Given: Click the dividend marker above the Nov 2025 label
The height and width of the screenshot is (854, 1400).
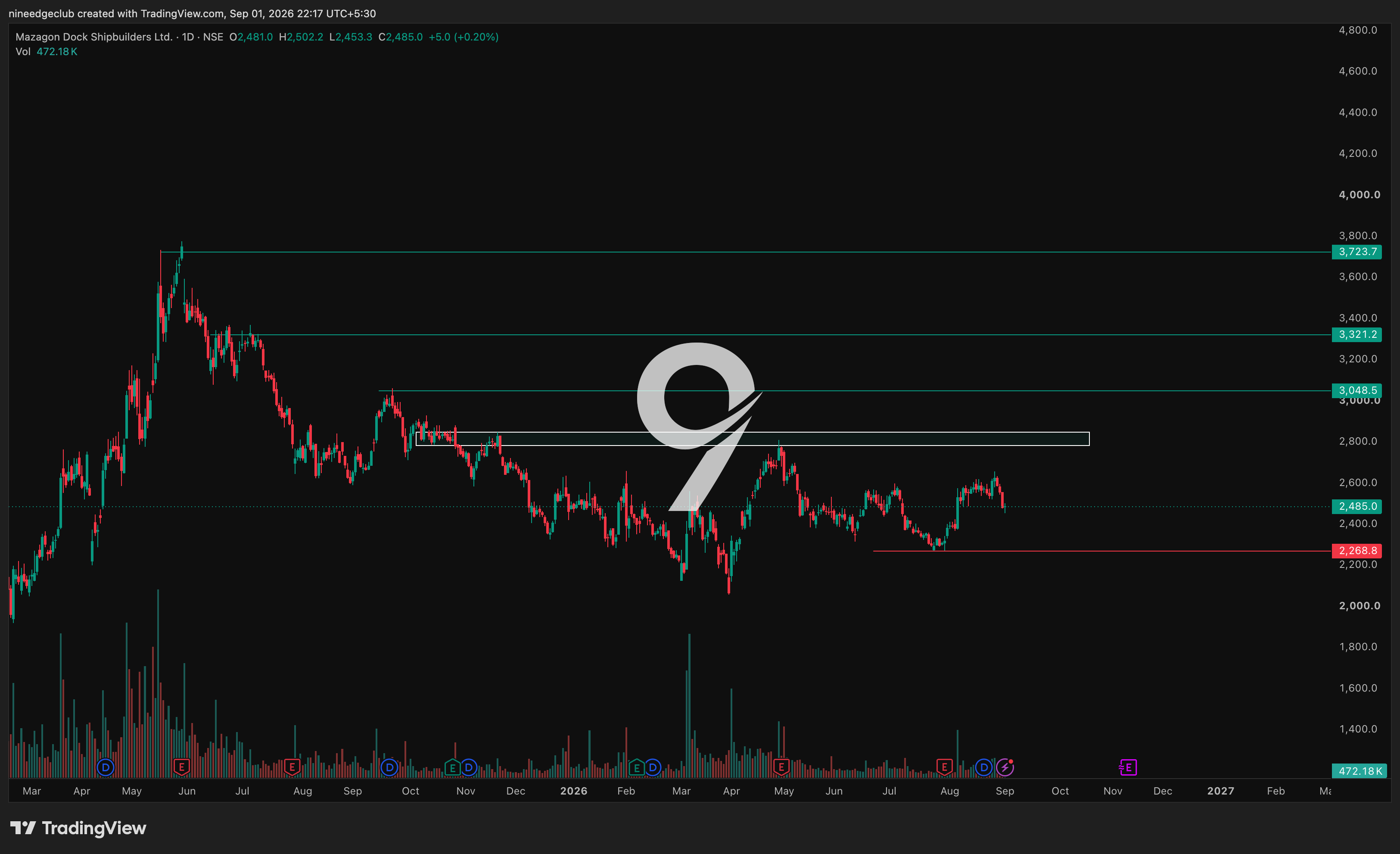Looking at the screenshot, I should (468, 768).
